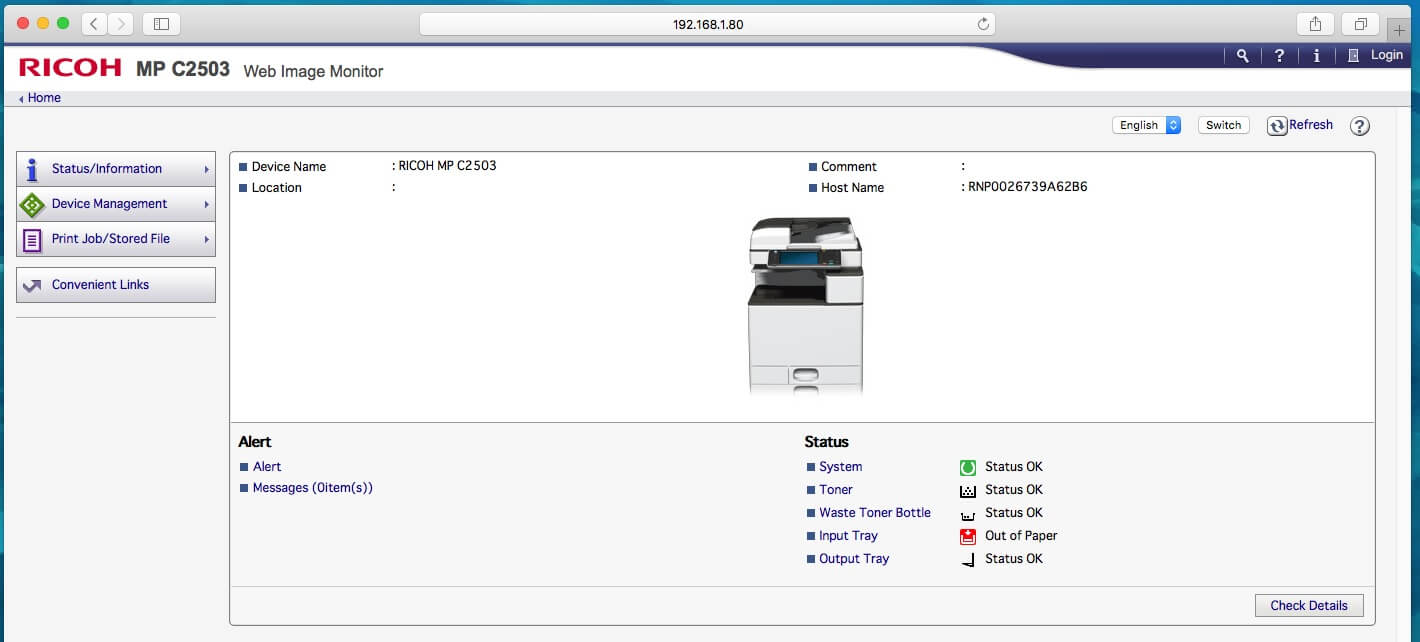Click the green System status icon
This screenshot has height=642, width=1420.
(x=967, y=467)
